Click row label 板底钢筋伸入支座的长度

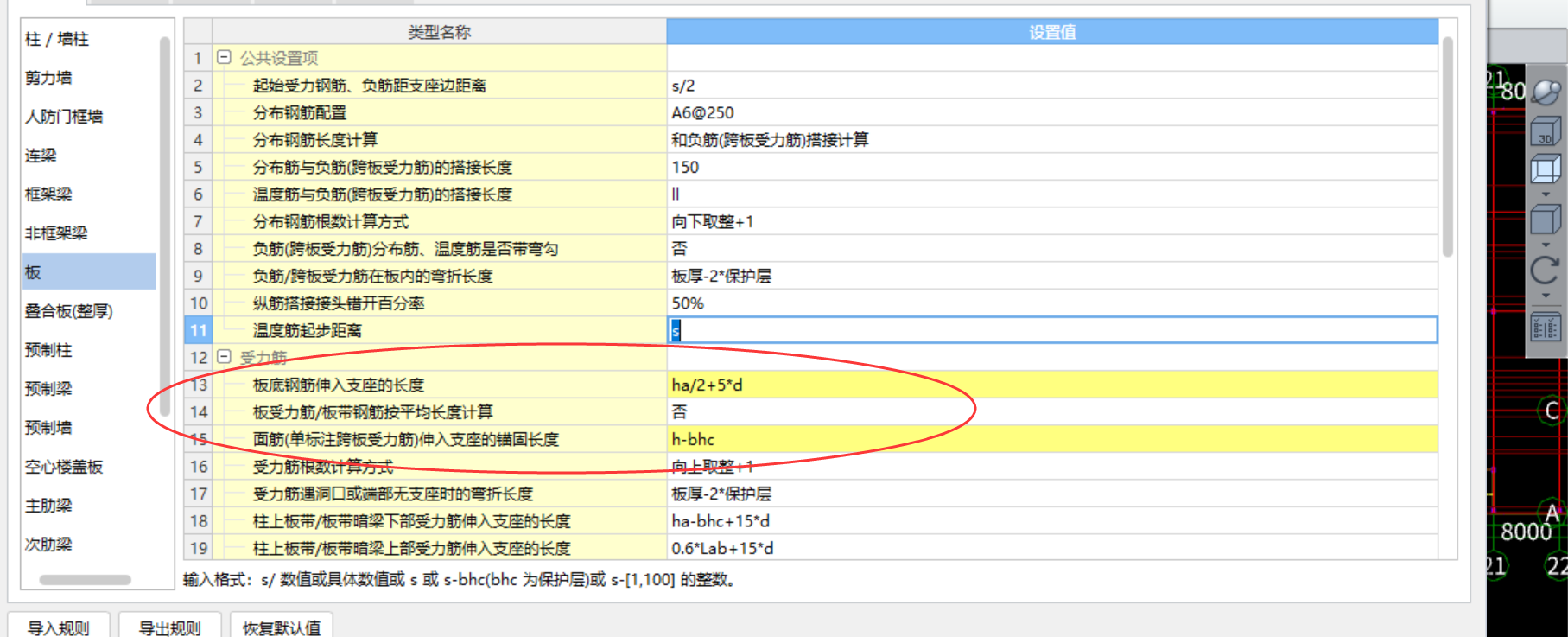point(338,385)
